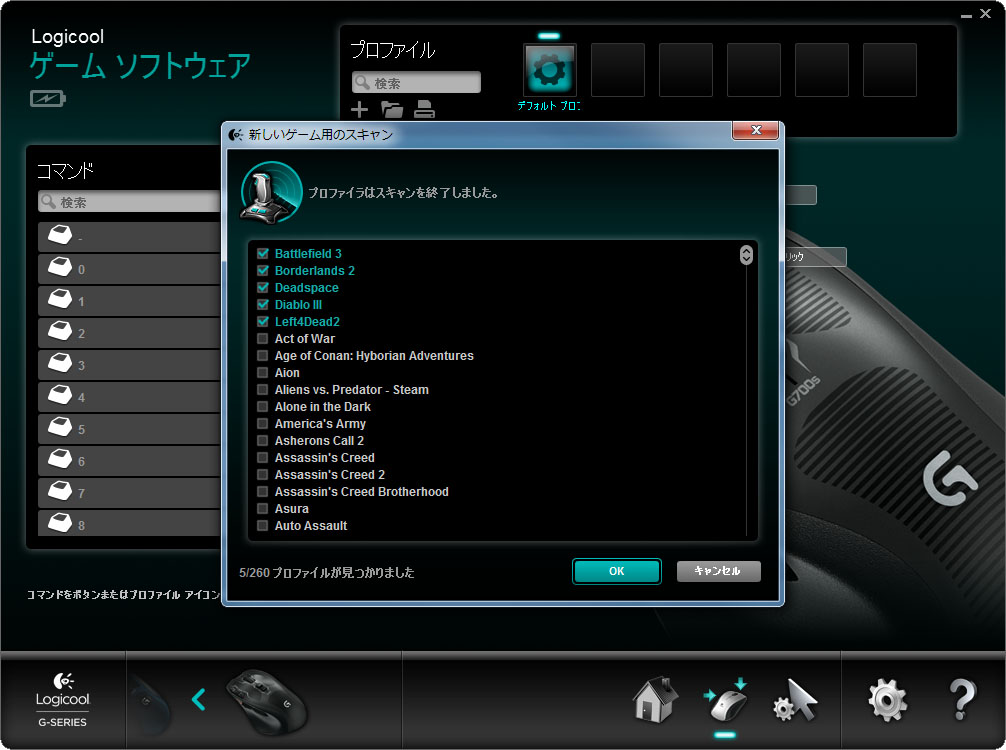Click the print profile icon
Screen dimensions: 1006x750
coord(424,110)
